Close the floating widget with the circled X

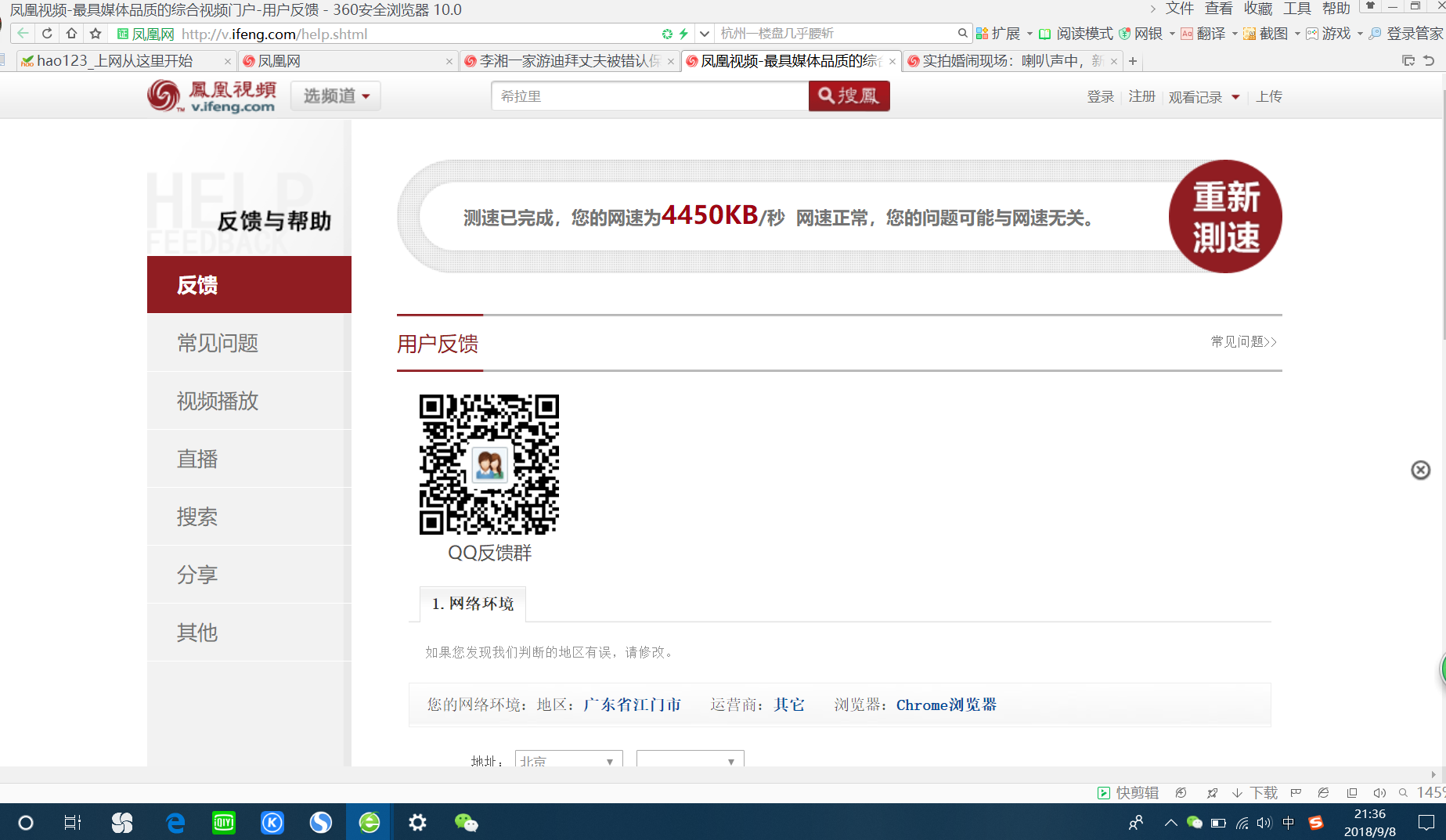point(1420,470)
